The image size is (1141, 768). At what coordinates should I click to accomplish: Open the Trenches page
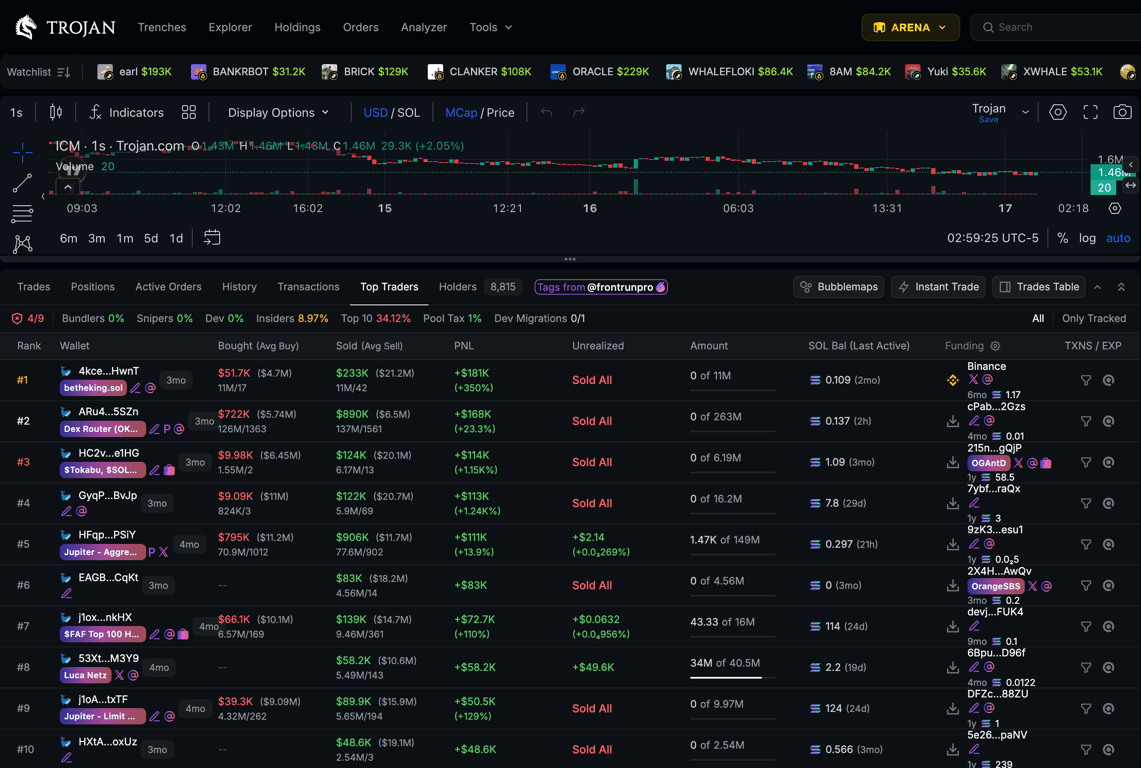162,27
